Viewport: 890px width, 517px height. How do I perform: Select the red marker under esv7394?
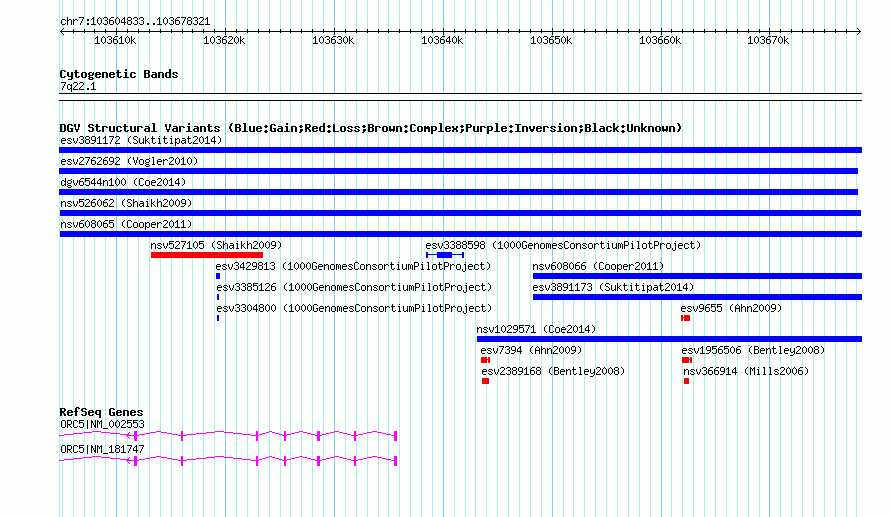coord(485,360)
